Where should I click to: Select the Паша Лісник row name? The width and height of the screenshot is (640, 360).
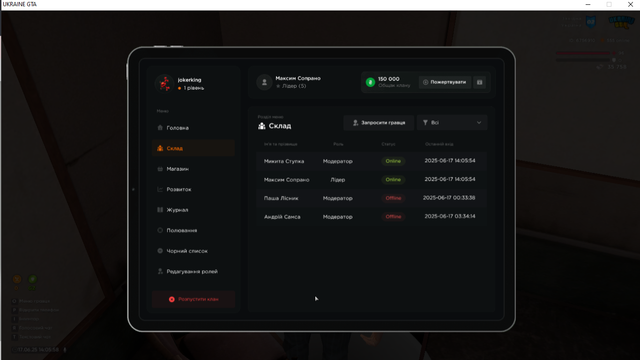(x=281, y=198)
